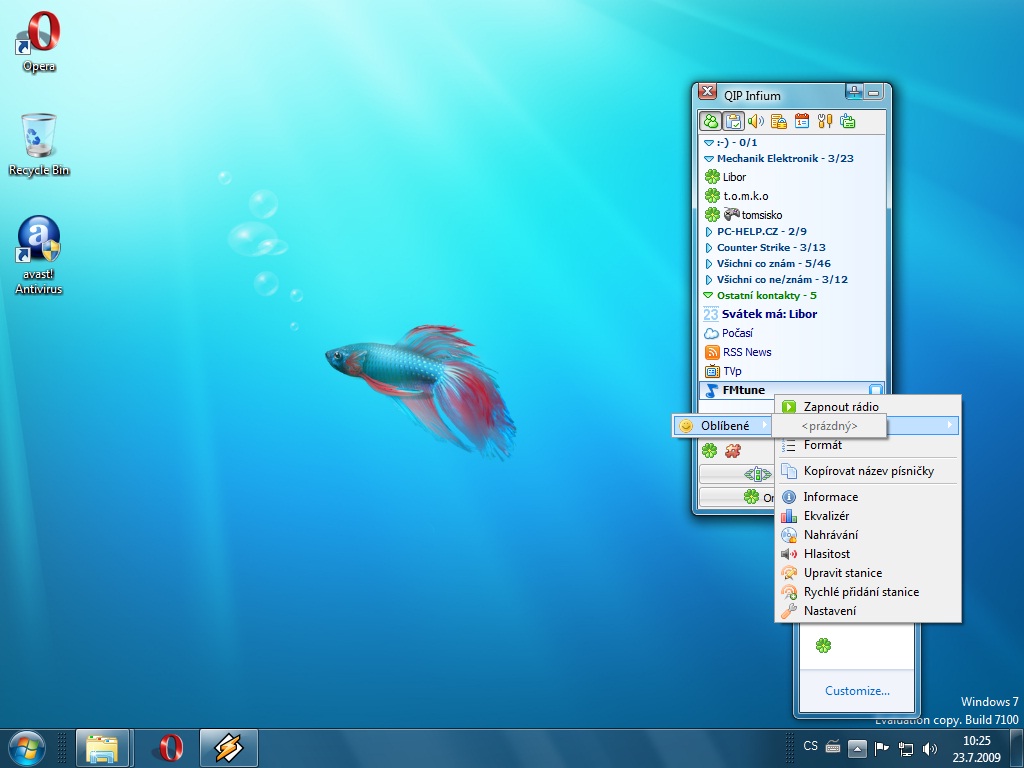The image size is (1024, 768).
Task: Select contact Libor in the contact list
Action: (x=734, y=177)
